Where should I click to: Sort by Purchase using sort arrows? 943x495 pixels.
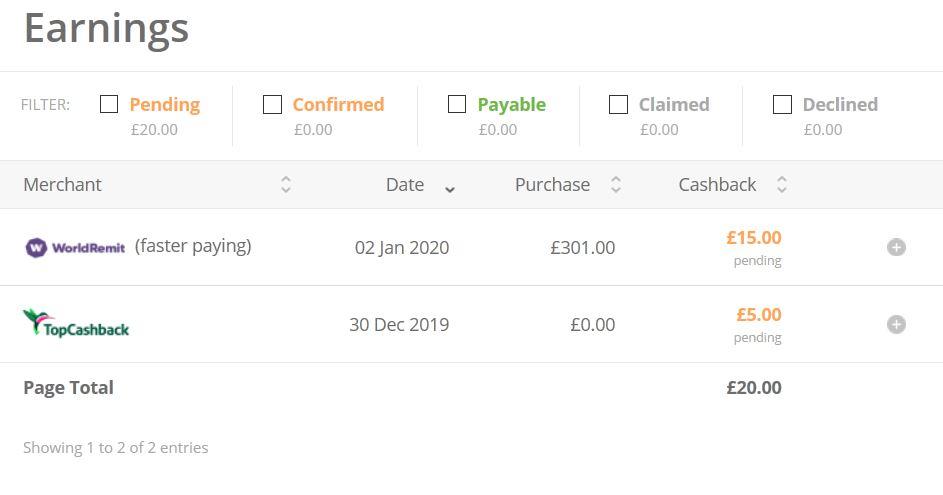click(616, 185)
